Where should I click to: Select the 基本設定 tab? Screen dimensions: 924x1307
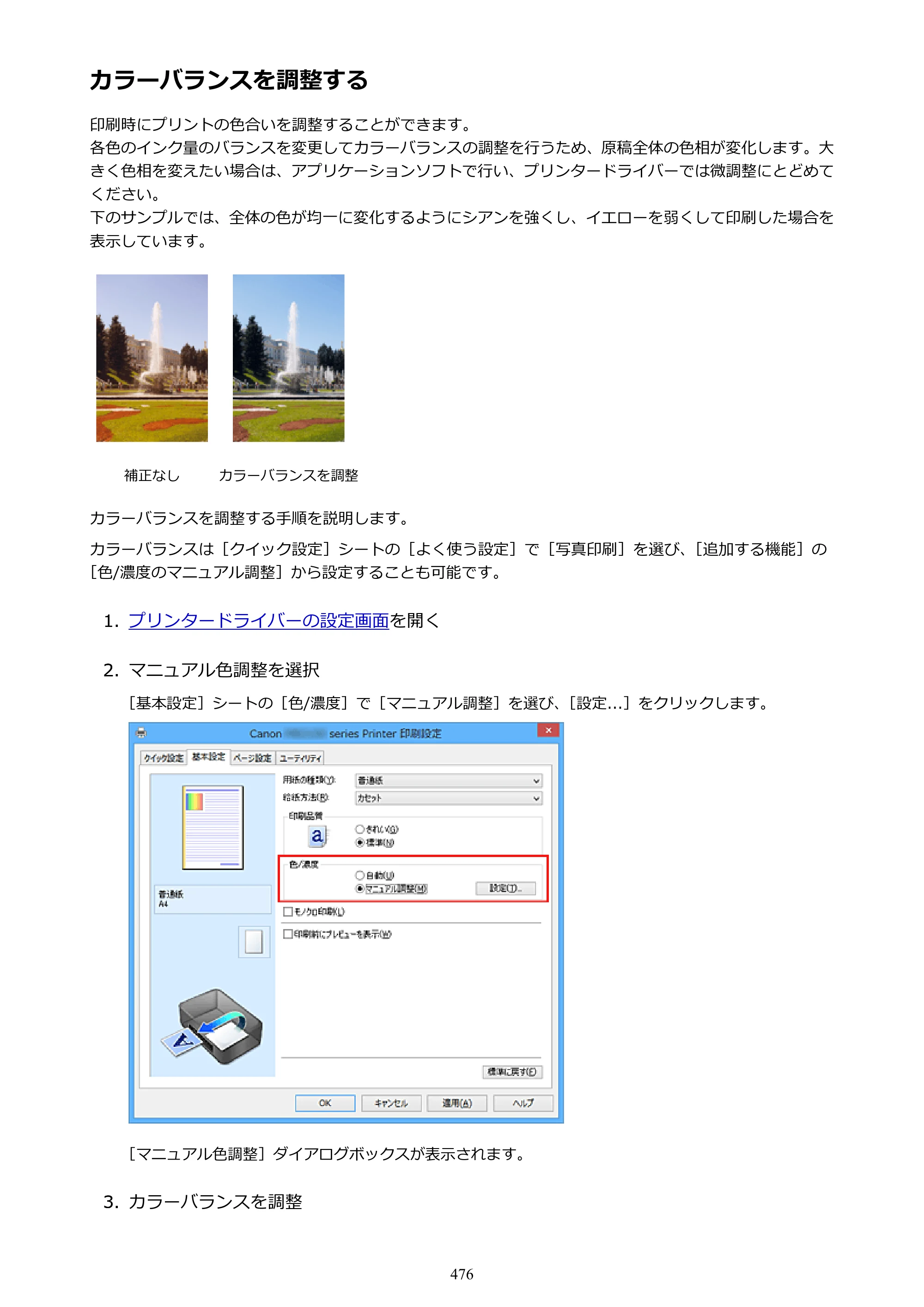pos(208,757)
